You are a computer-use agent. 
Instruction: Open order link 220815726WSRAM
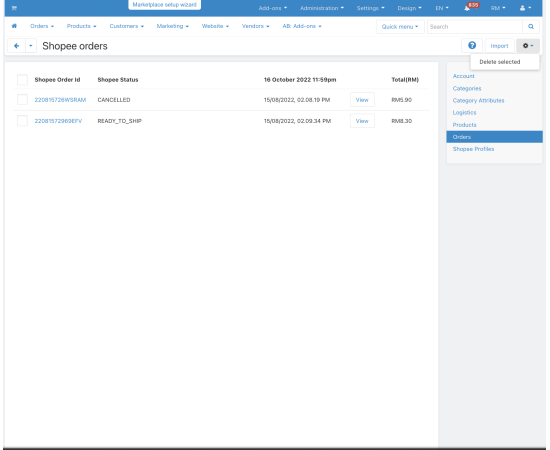60,100
